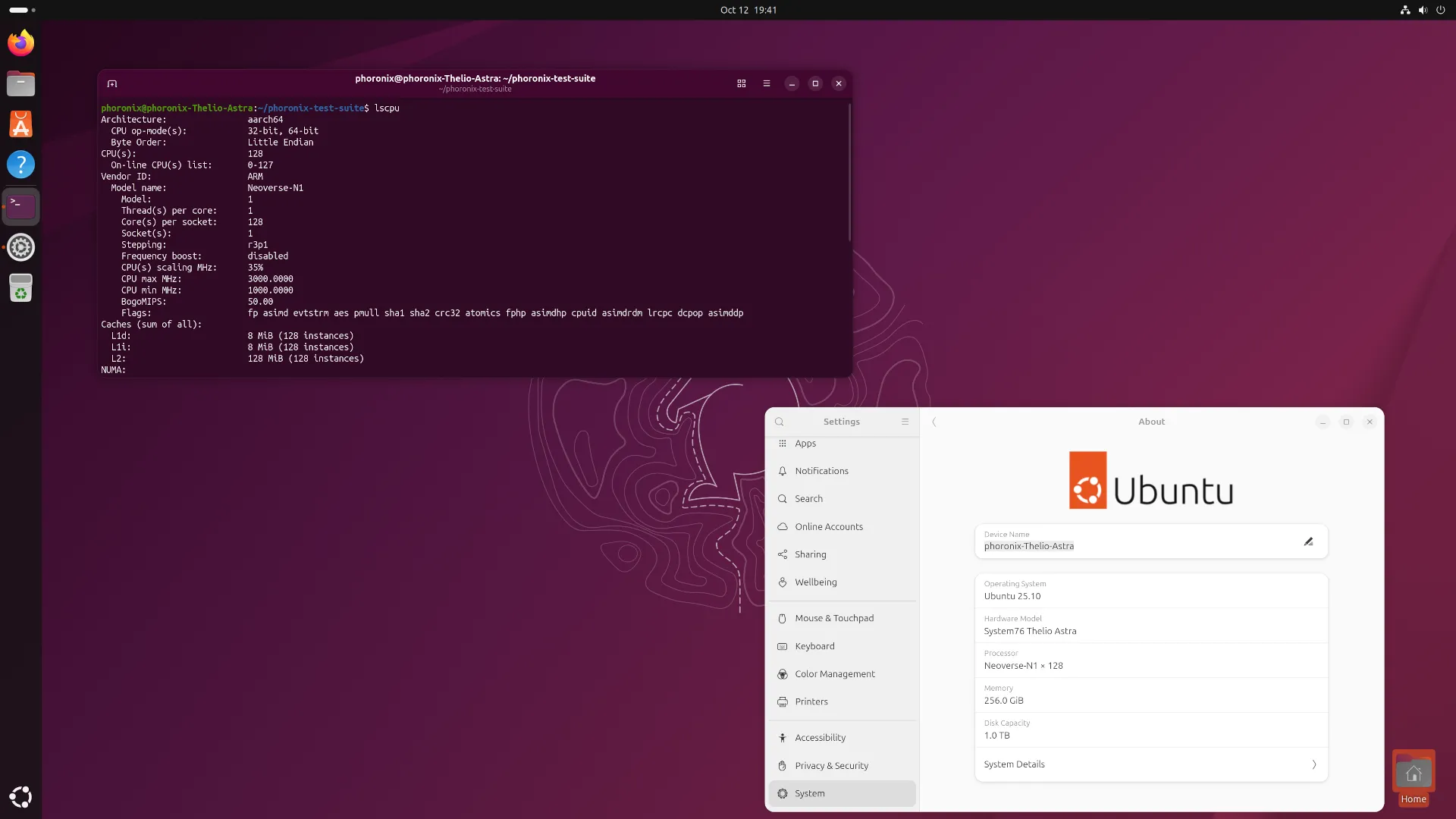Open Notifications settings
This screenshot has width=1456, height=819.
click(821, 471)
